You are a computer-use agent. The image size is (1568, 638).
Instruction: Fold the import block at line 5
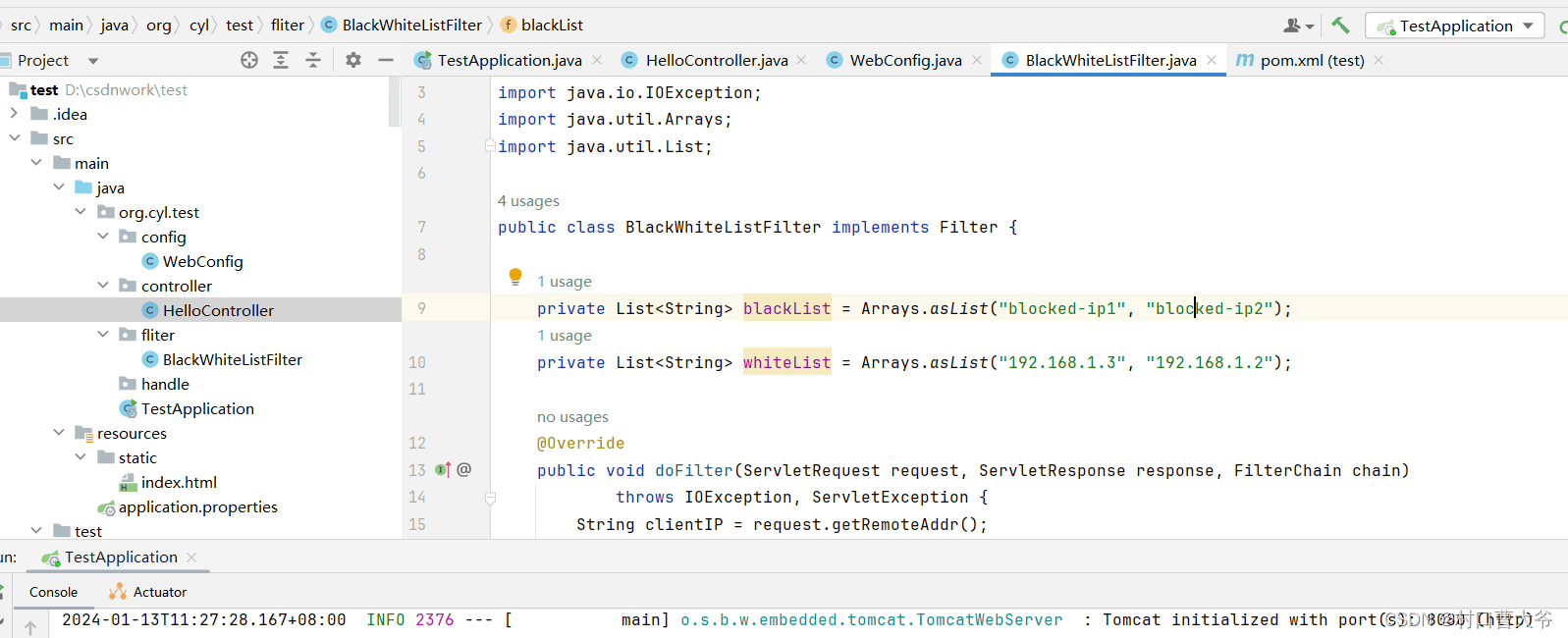(490, 146)
